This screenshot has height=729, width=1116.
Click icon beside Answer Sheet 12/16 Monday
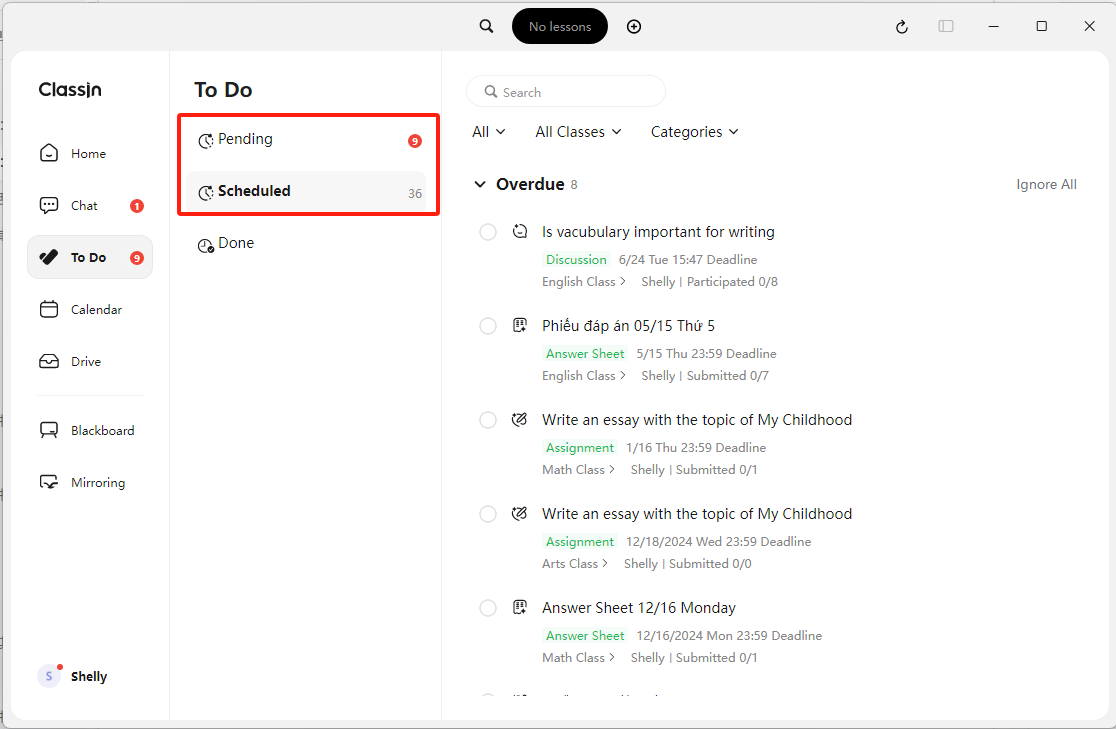click(x=520, y=607)
